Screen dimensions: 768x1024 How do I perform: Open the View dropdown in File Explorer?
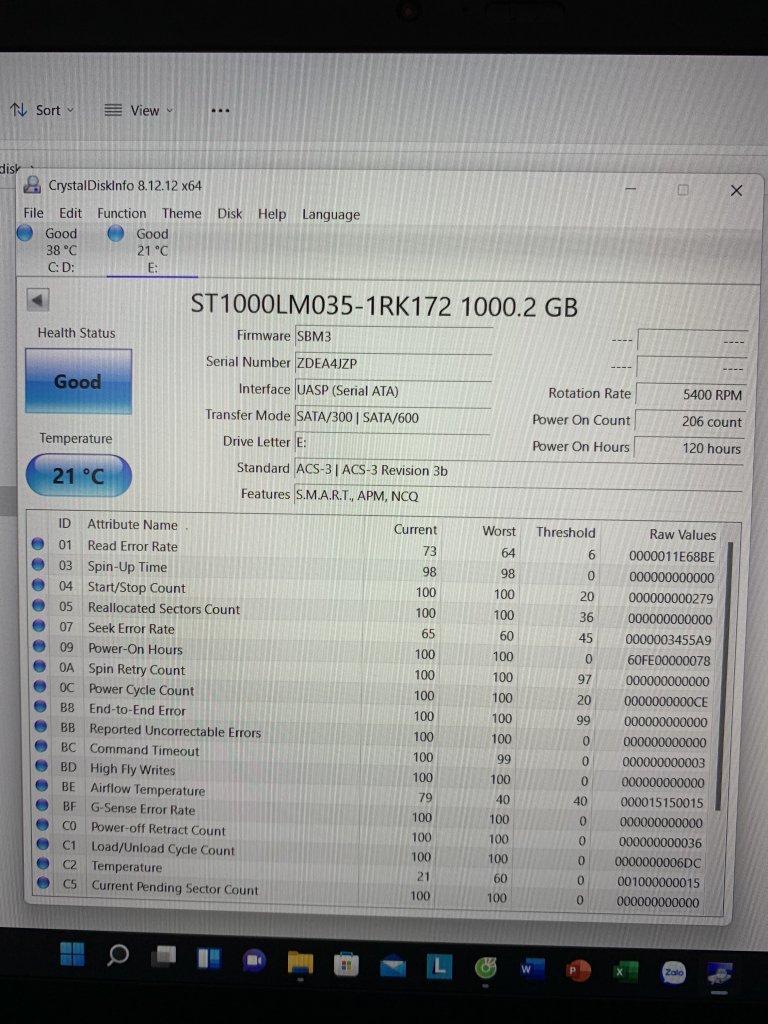tap(138, 110)
